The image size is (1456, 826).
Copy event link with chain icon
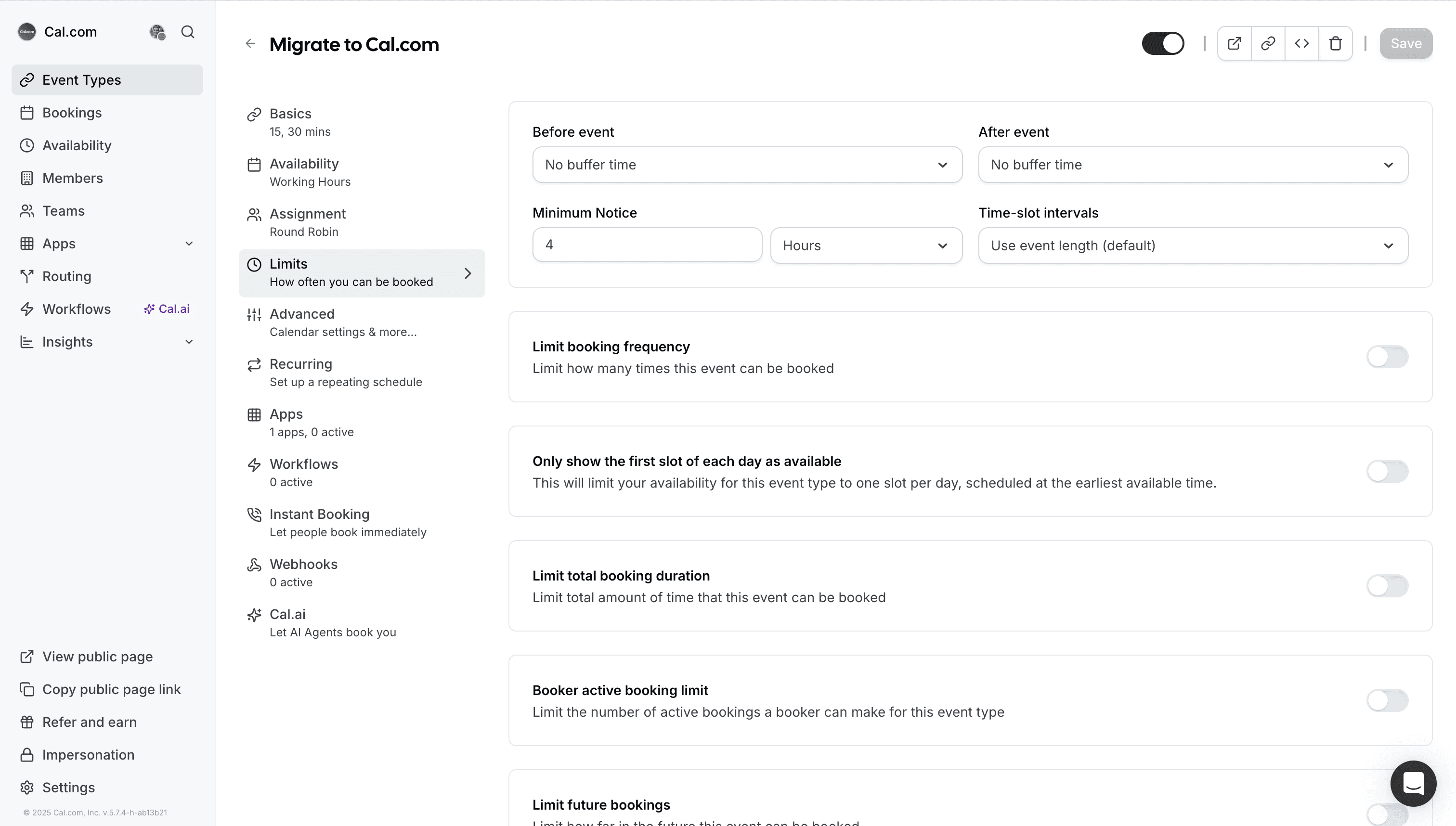1268,44
